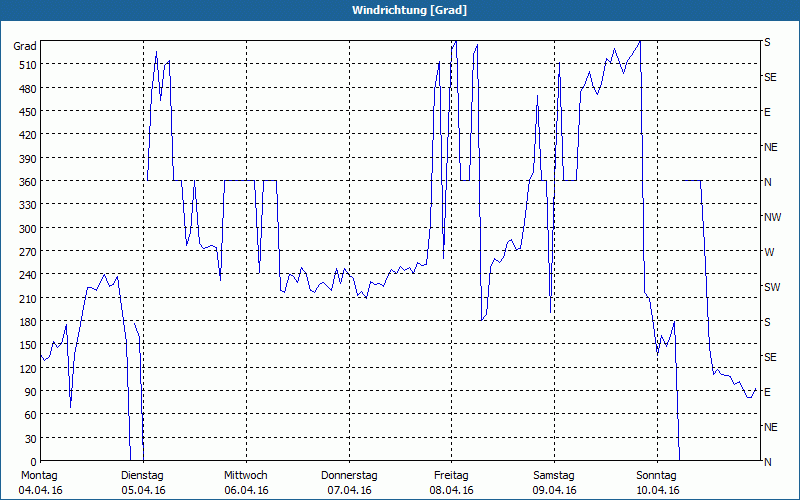Select the 08.04.16 date label
800x500 pixels.
(452, 490)
